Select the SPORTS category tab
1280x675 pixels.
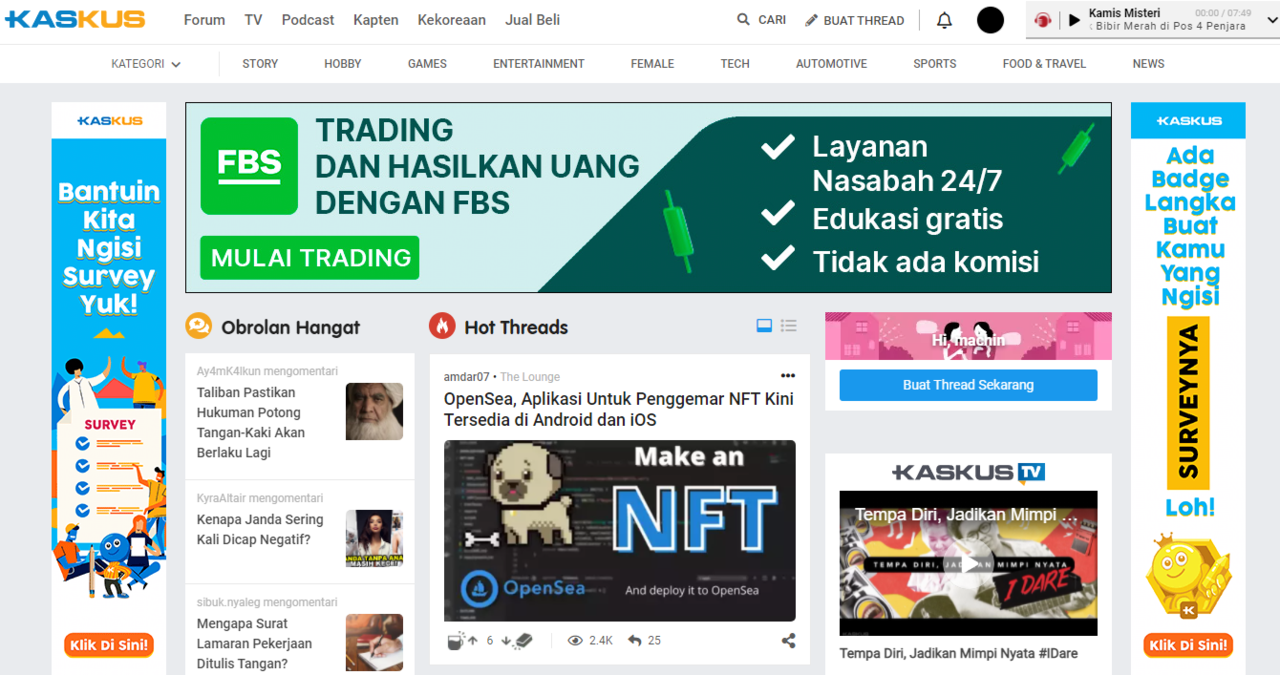point(935,63)
